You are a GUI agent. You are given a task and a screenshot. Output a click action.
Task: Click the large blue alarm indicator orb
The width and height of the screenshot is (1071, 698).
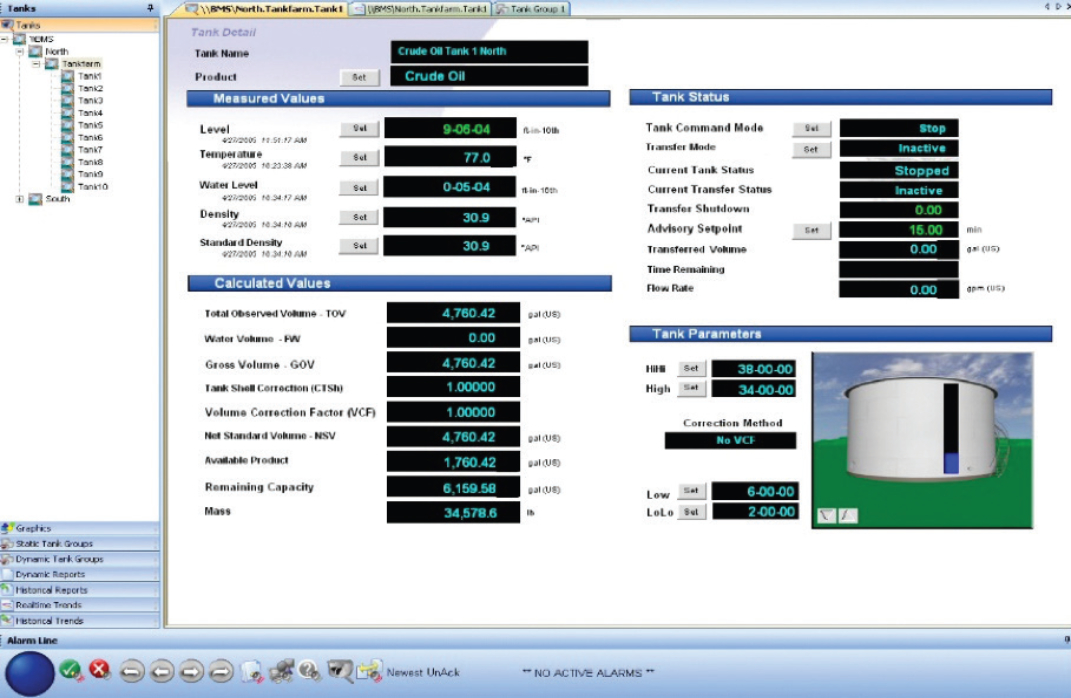click(x=29, y=673)
